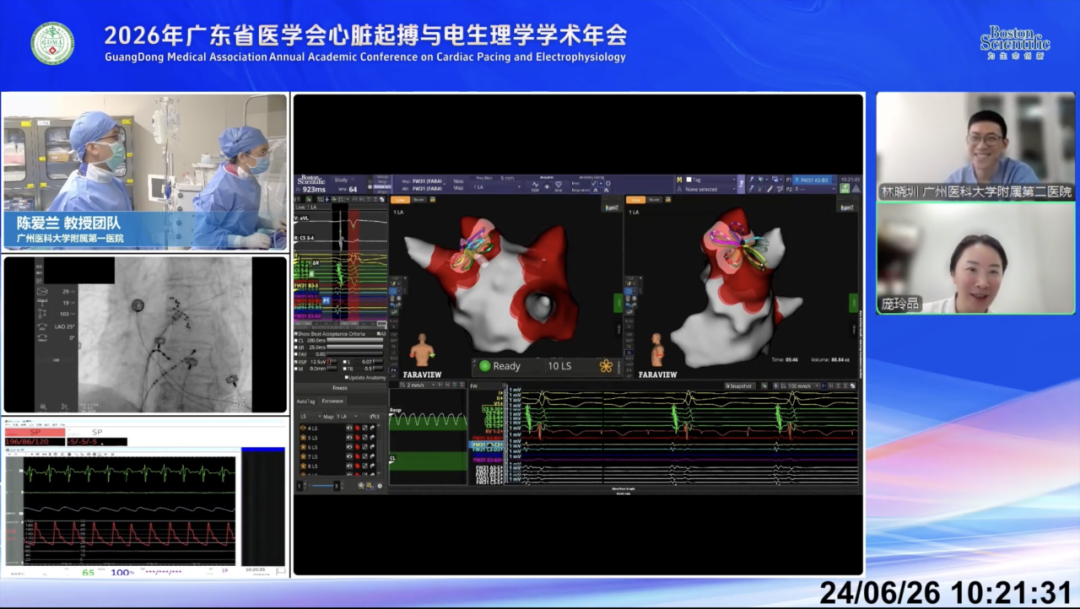Screen dimensions: 1080x609
Task: Adjust the slider below the LS list
Action: click(x=322, y=486)
